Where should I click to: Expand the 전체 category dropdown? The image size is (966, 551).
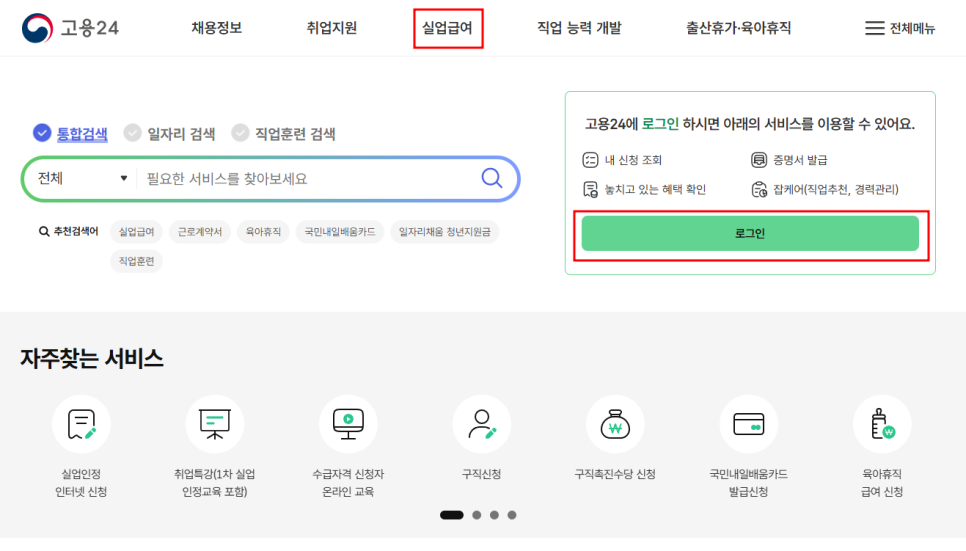82,179
